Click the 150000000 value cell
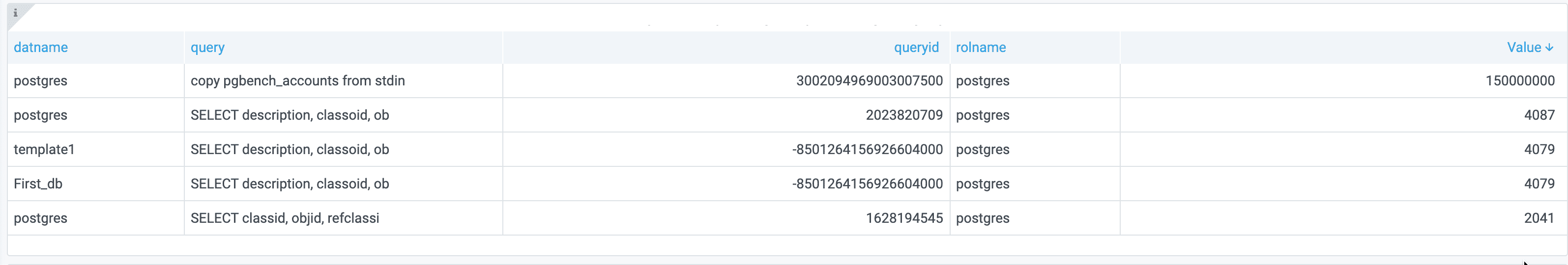Image resolution: width=1568 pixels, height=265 pixels. point(1519,81)
